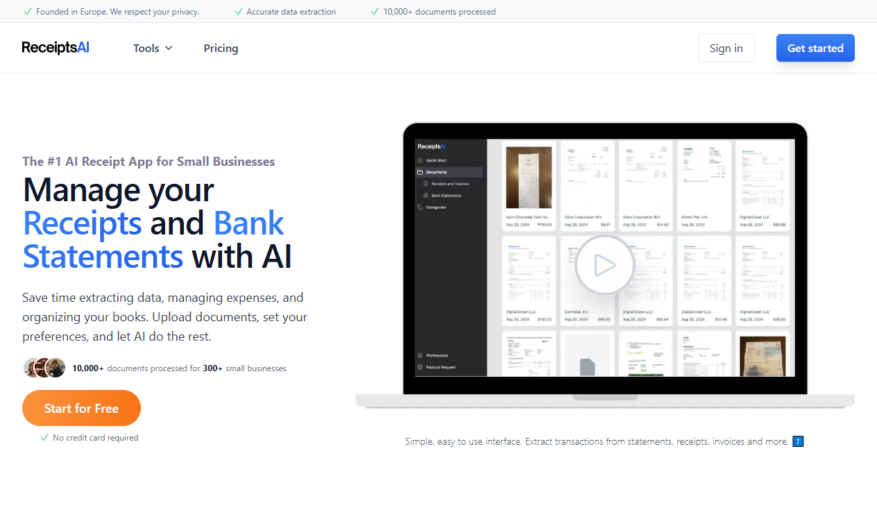Screen dimensions: 877x528
Task: Click the top bar '10,000+ documents processed' text
Action: pyautogui.click(x=439, y=11)
